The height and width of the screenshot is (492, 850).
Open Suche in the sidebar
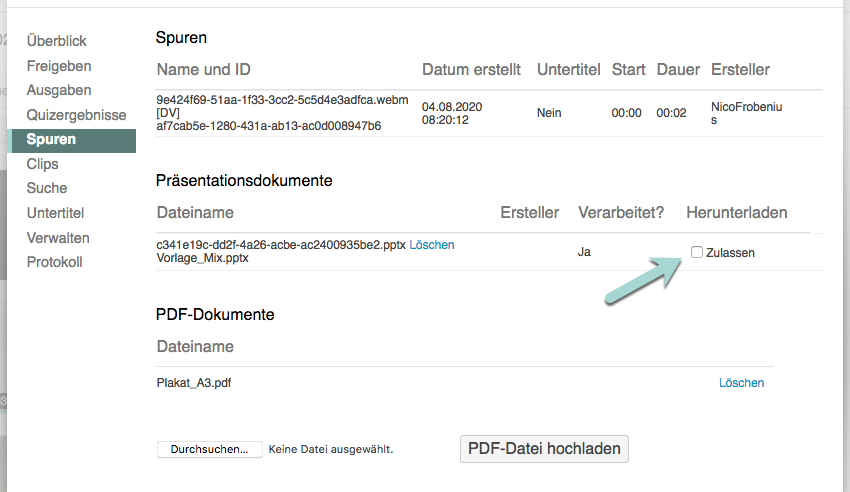pyautogui.click(x=47, y=188)
